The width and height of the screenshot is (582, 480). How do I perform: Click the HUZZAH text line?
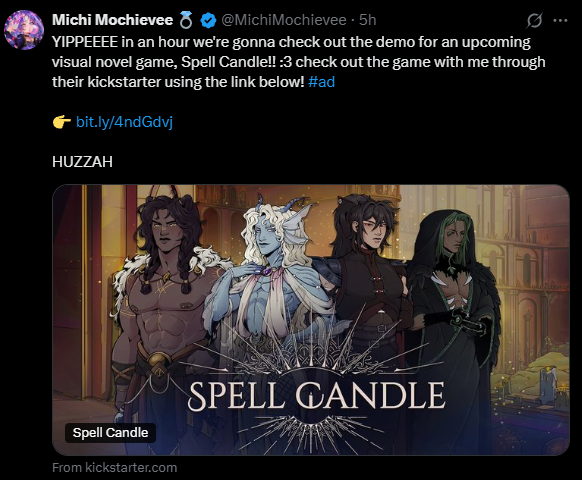coord(82,162)
